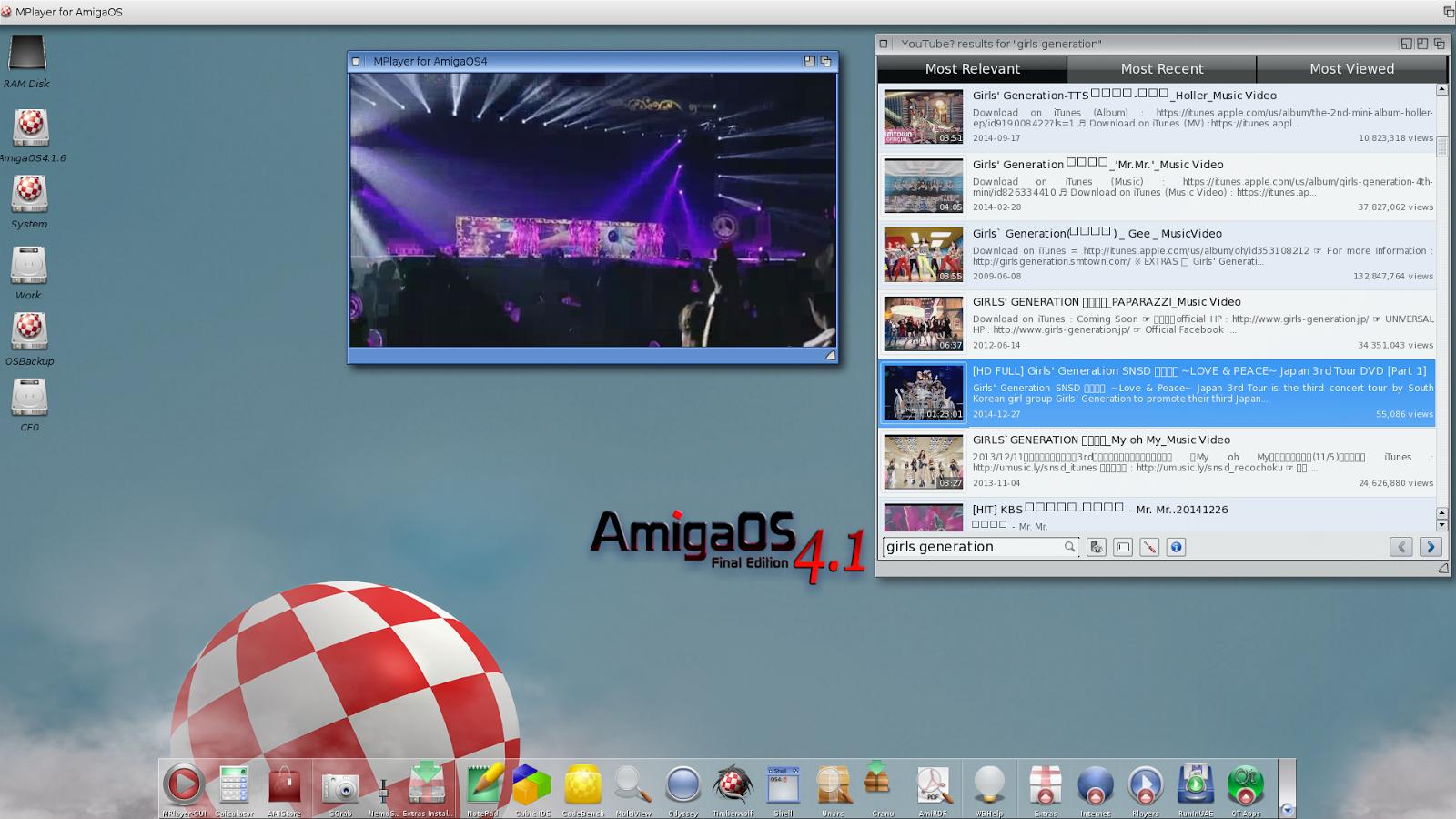This screenshot has height=819, width=1456.
Task: Click the dock's blue dropdown arrow
Action: 1287,809
